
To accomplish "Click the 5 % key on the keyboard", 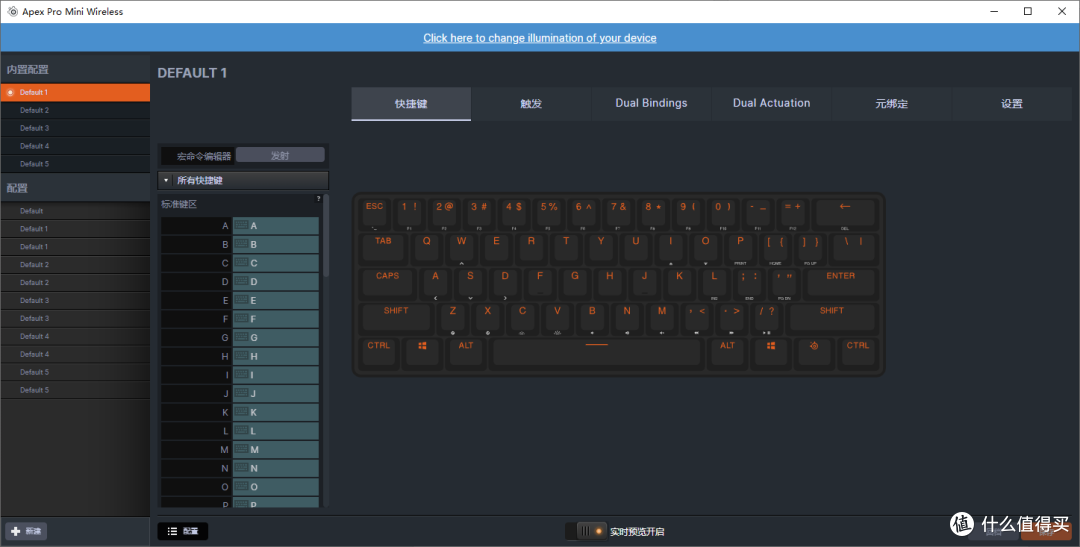I will tap(549, 212).
